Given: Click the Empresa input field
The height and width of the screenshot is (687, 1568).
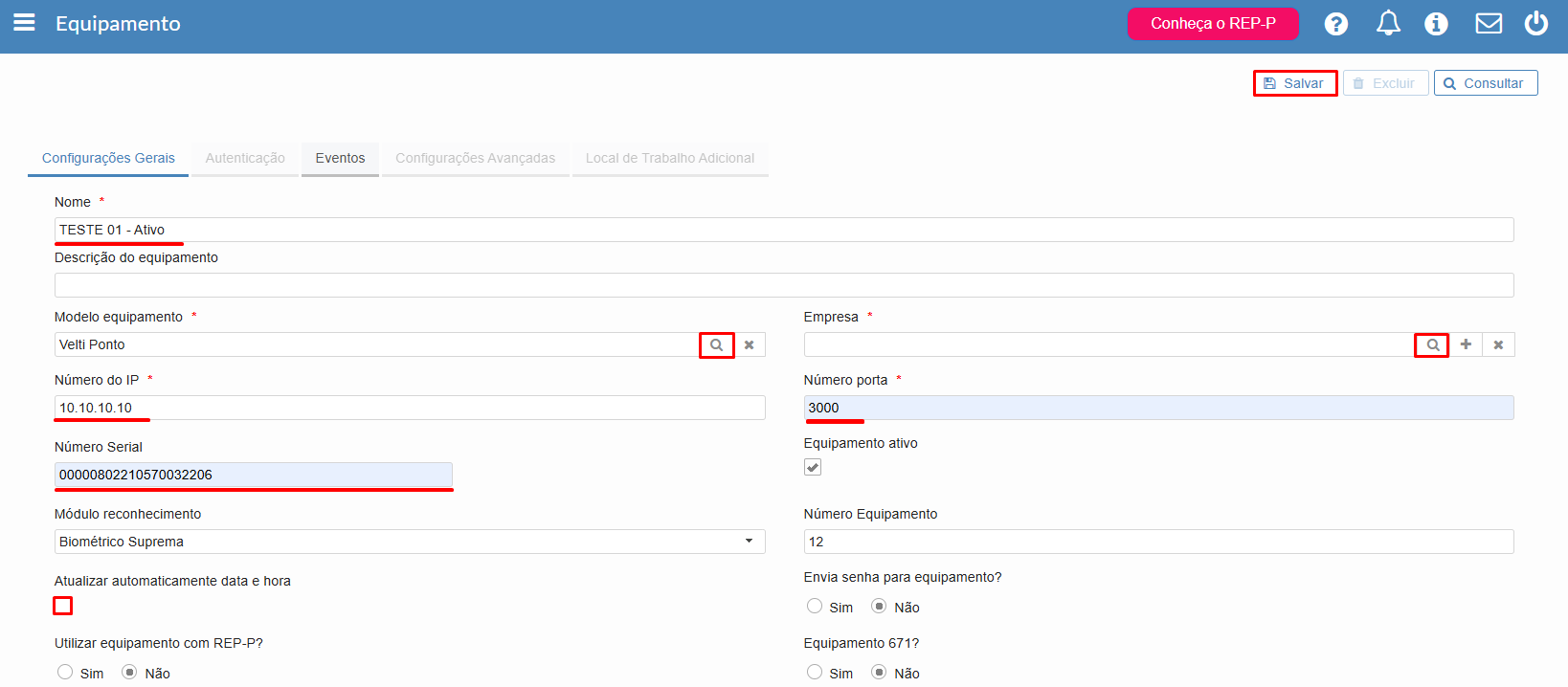Looking at the screenshot, I should click(1109, 344).
